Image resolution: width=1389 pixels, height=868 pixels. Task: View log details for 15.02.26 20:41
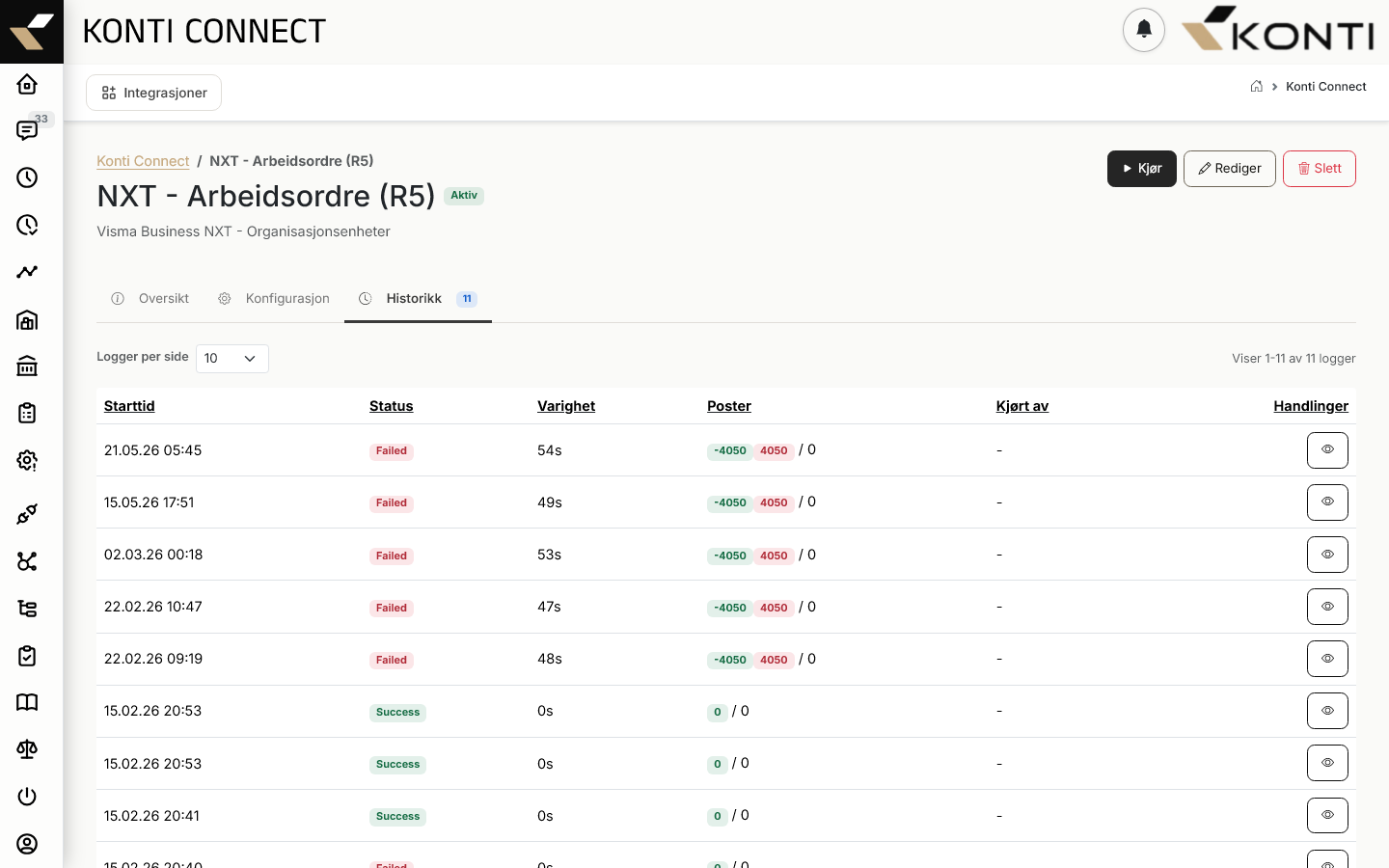(x=1327, y=815)
